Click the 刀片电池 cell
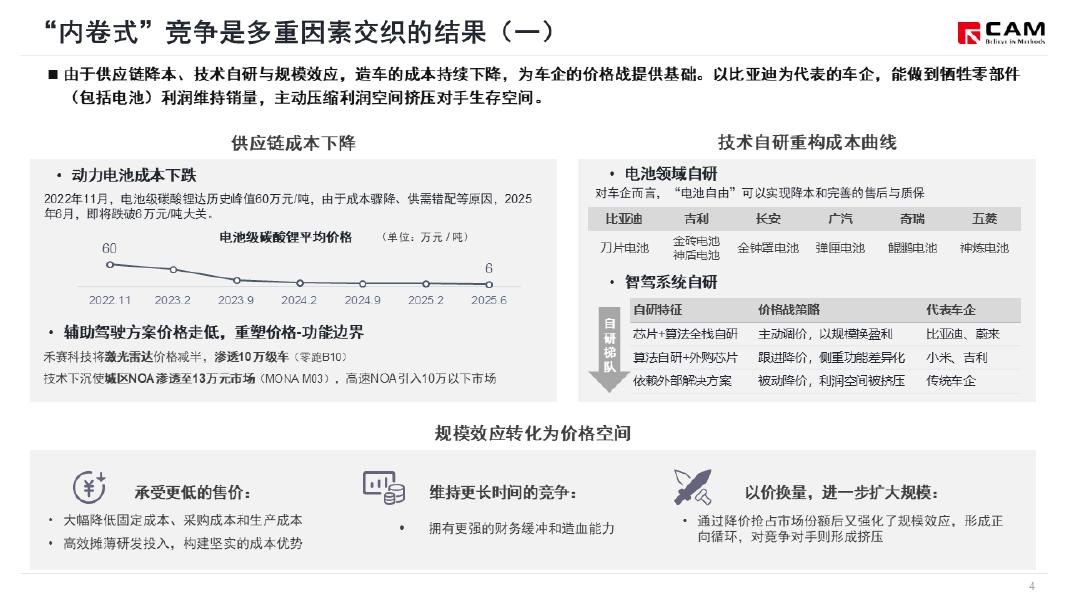Viewport: 1067px width, 600px height. click(624, 248)
